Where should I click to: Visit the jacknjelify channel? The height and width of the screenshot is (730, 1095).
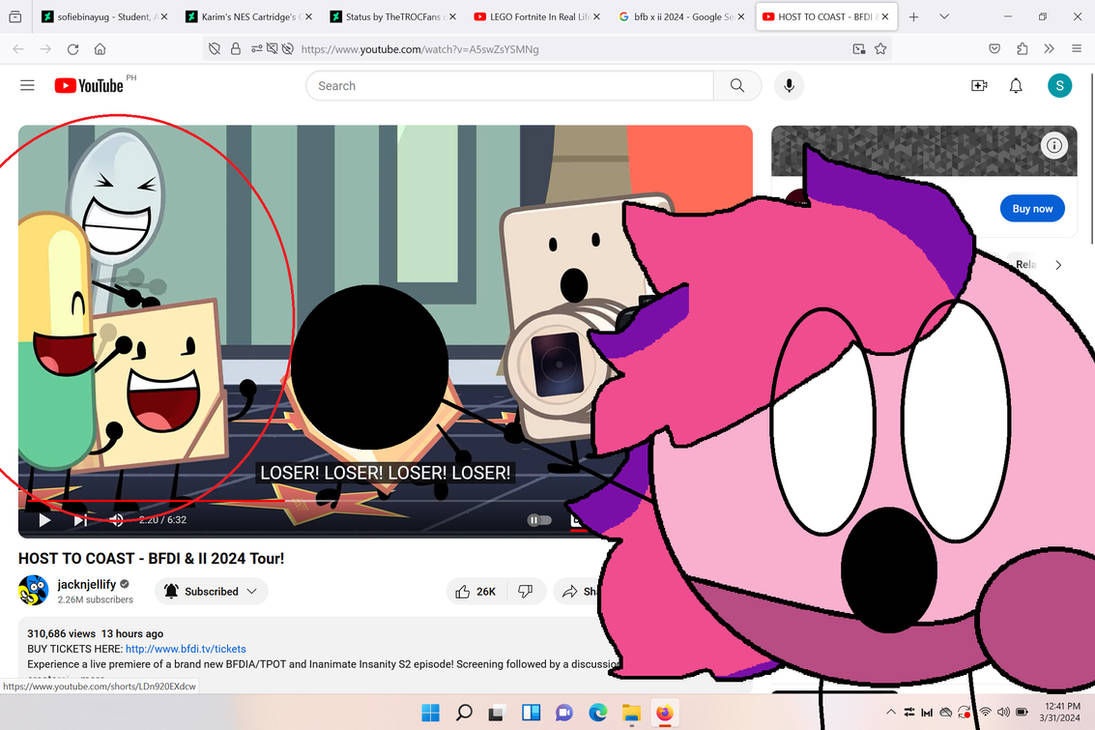(x=88, y=584)
